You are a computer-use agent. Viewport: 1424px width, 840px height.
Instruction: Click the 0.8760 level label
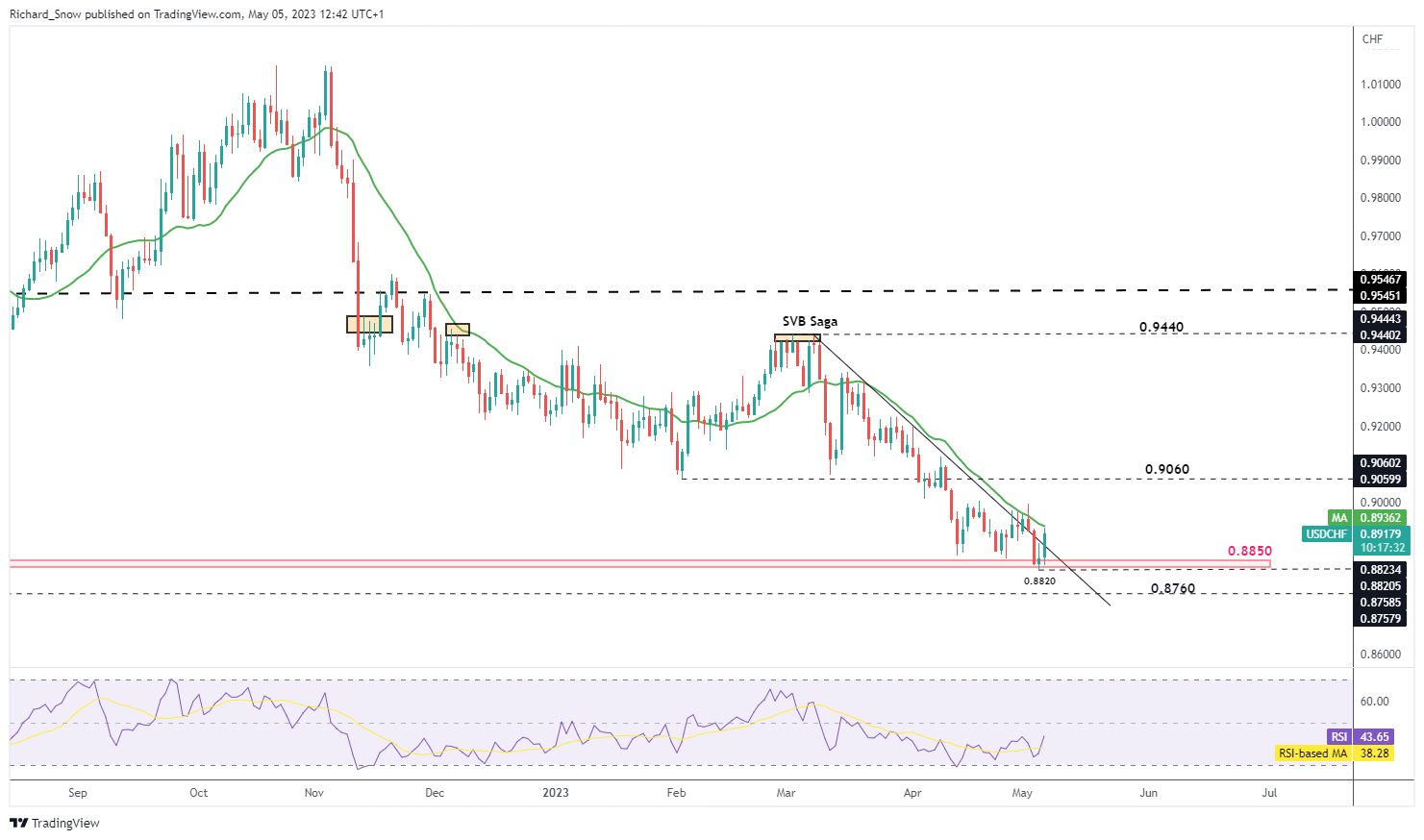pyautogui.click(x=1173, y=588)
